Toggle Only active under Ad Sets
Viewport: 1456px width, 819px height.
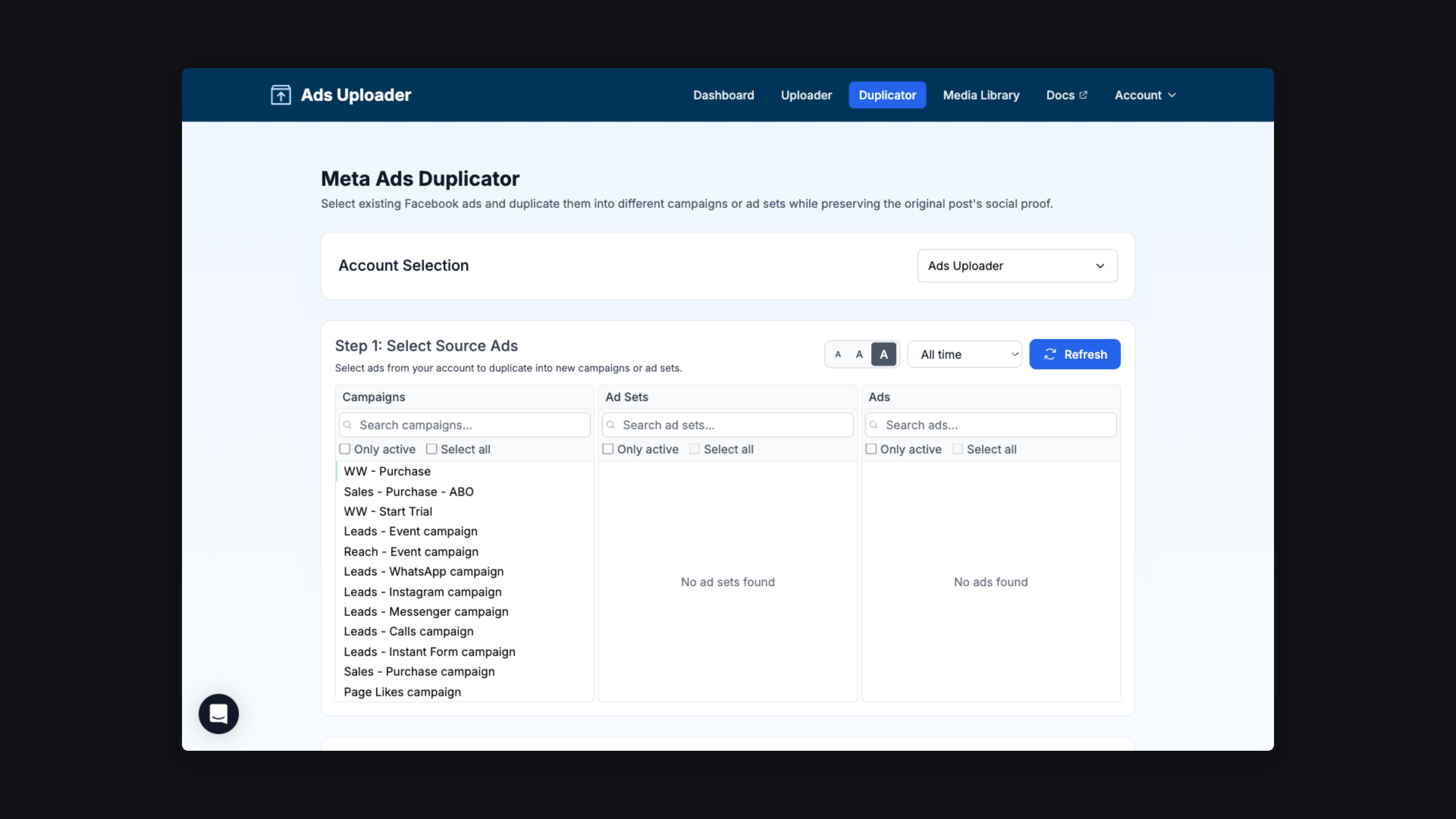pos(608,449)
